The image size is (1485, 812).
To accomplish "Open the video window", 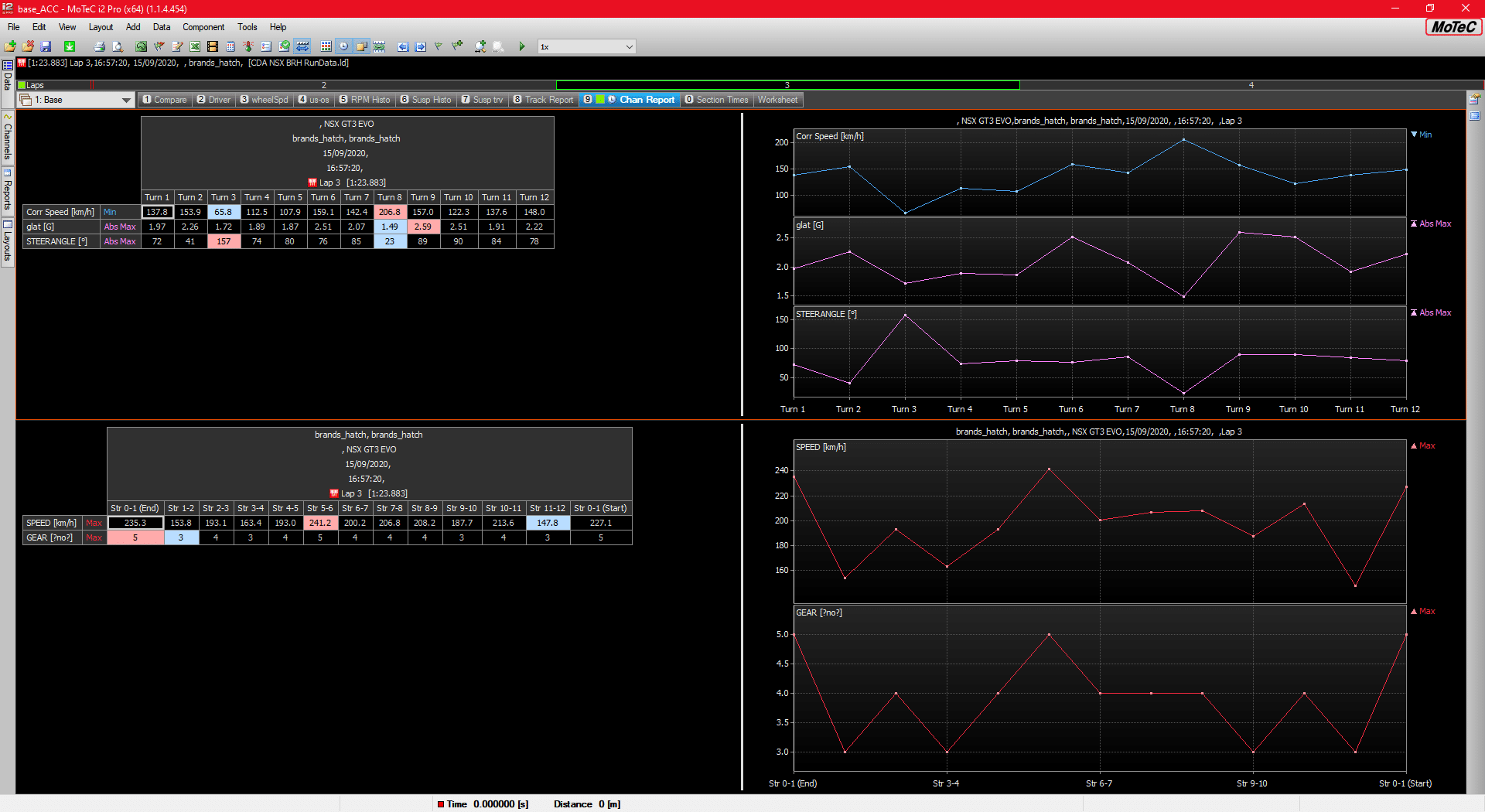I will (213, 46).
